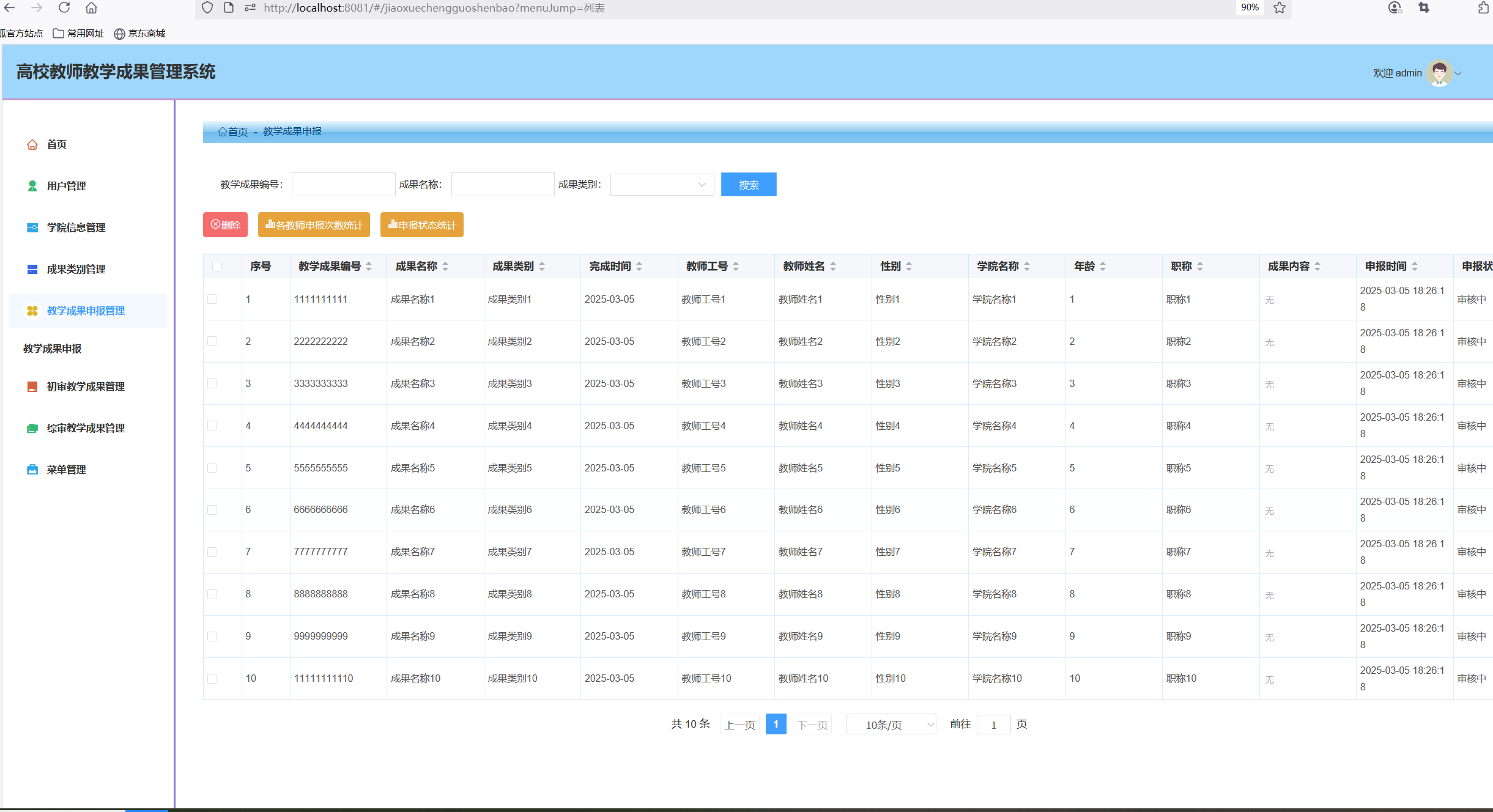
Task: Focus the 教学成果编号 input field
Action: [x=343, y=185]
